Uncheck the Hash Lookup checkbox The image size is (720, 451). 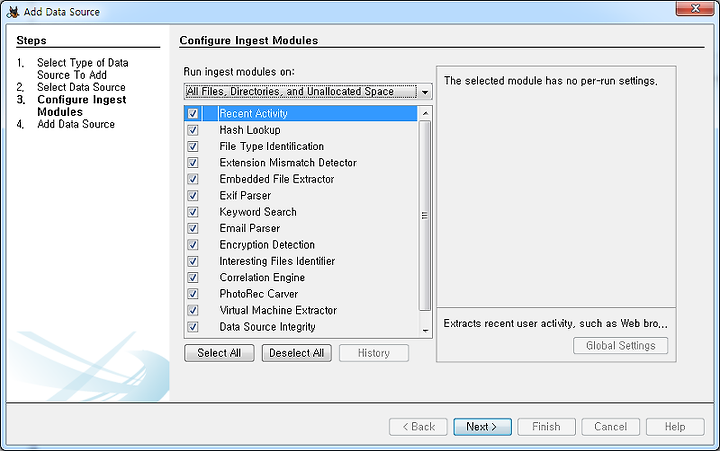tap(193, 130)
